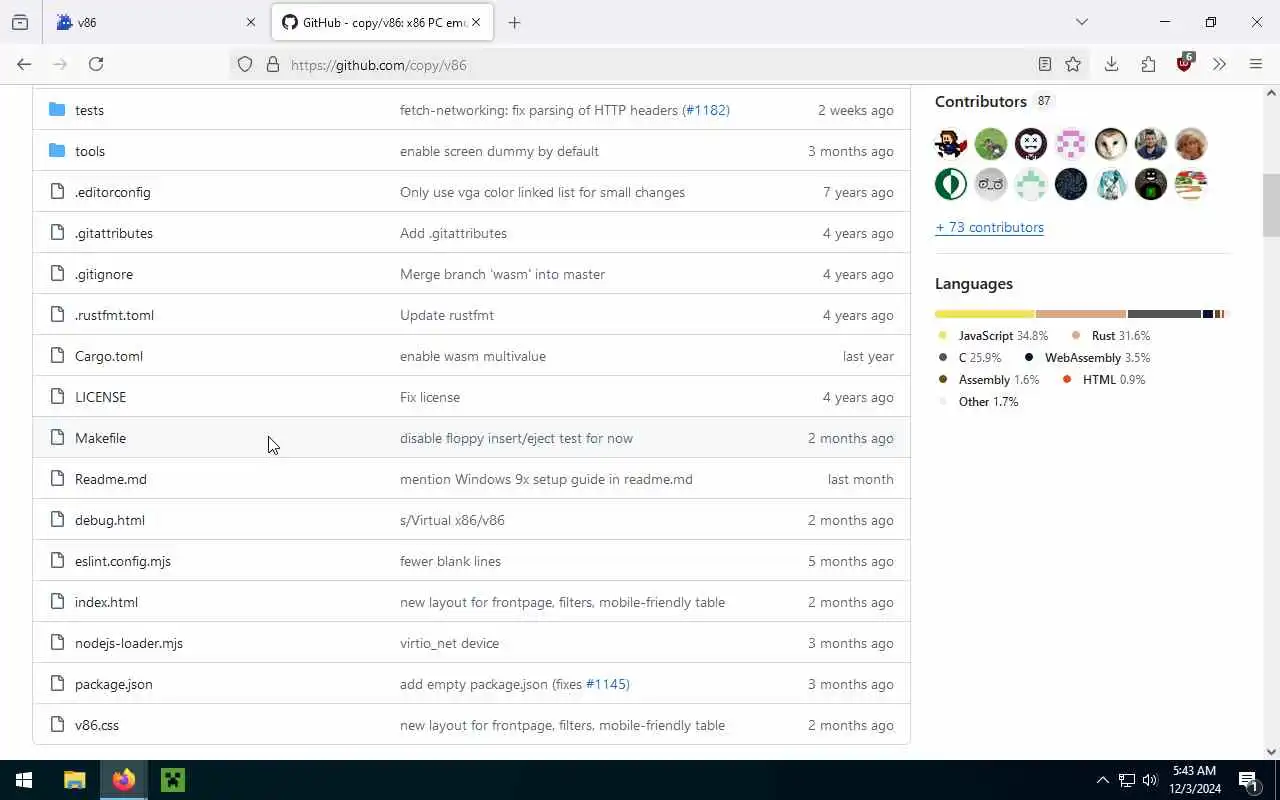The image size is (1280, 800).
Task: Click the file icon beside Makefile
Action: (x=57, y=438)
